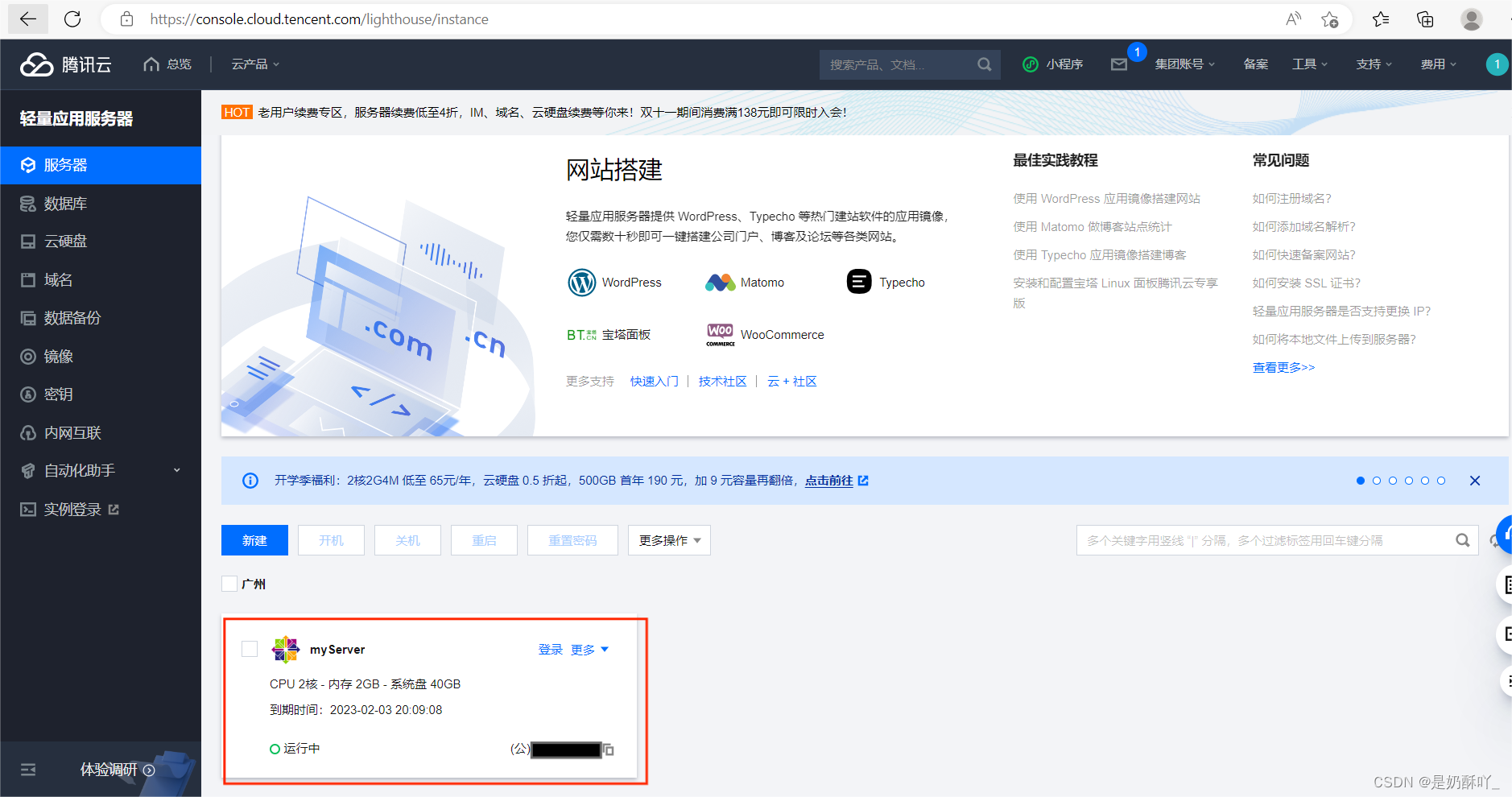Open the read aloud icon in the address bar
The image size is (1512, 797).
coord(1293,19)
